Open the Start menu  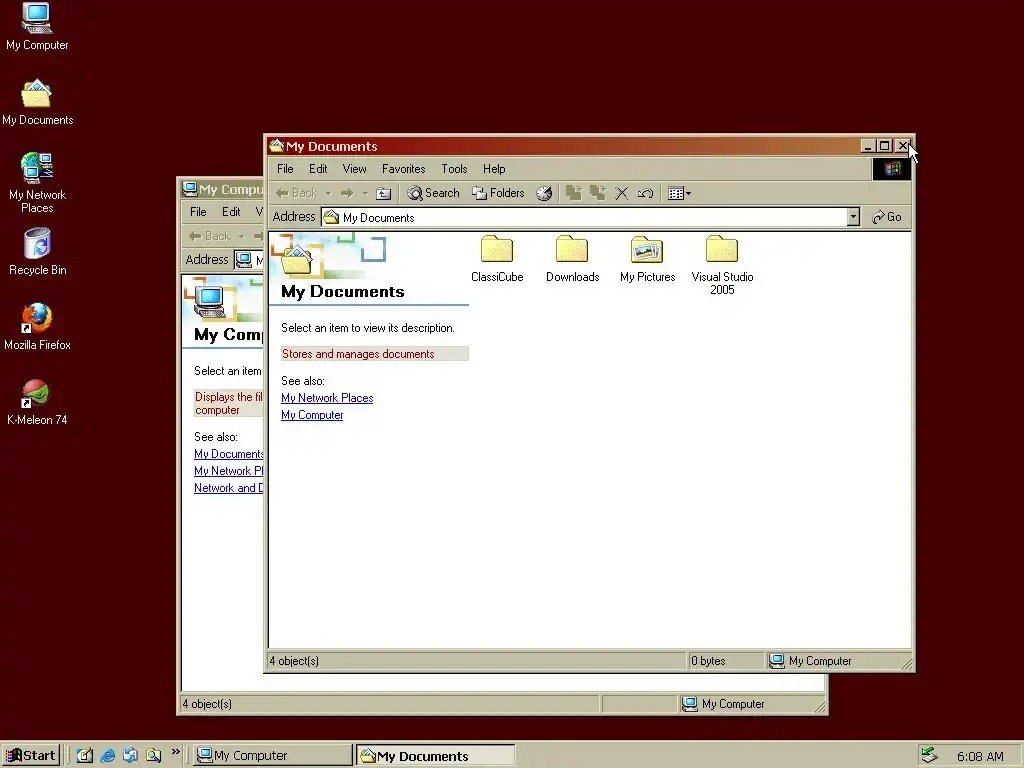coord(31,756)
